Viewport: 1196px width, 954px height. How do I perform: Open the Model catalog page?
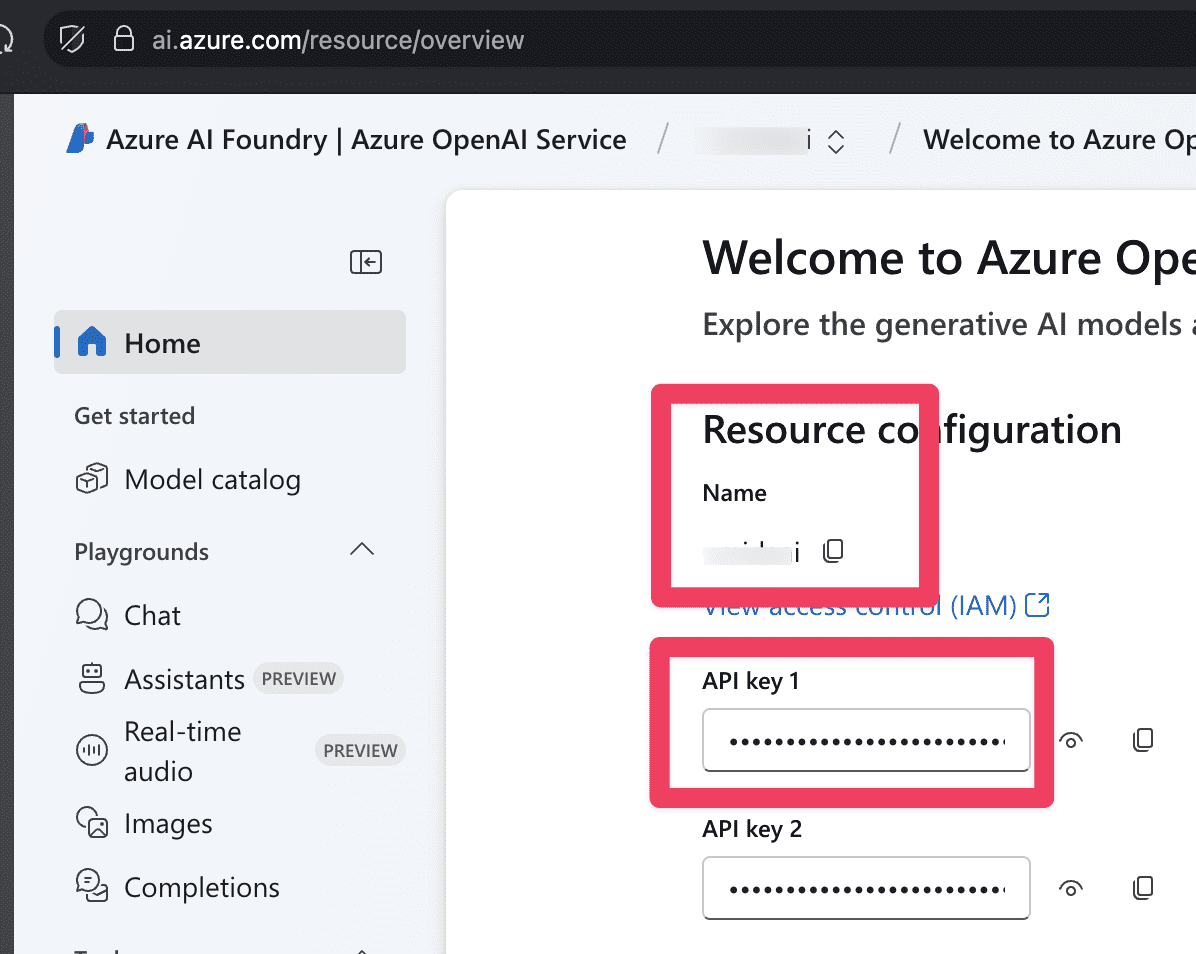point(213,480)
